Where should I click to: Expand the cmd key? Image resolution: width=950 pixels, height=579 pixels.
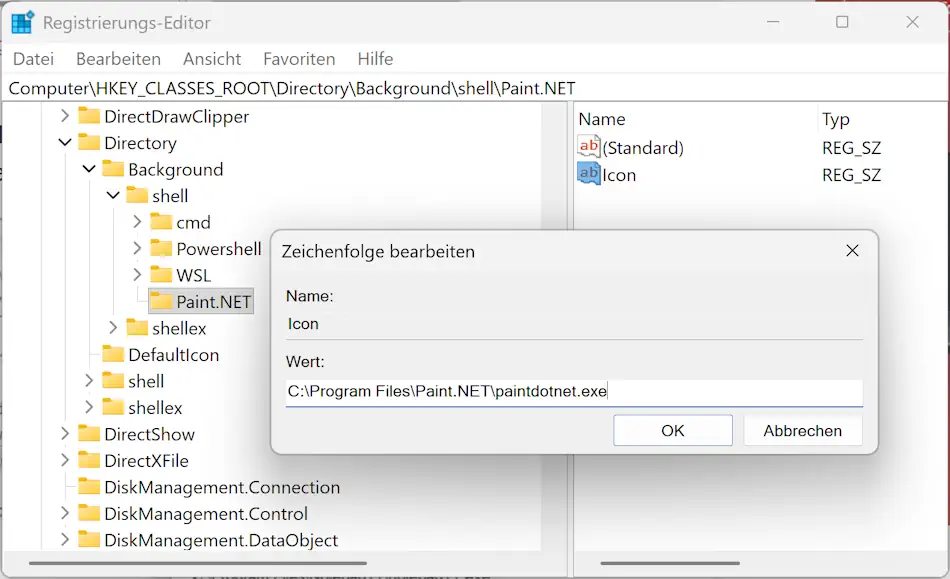point(137,222)
